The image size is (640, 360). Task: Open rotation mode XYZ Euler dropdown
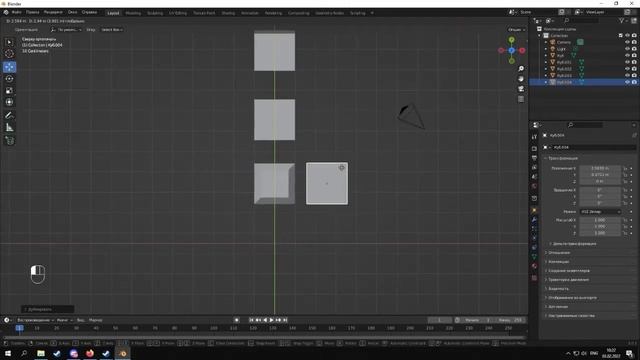600,211
